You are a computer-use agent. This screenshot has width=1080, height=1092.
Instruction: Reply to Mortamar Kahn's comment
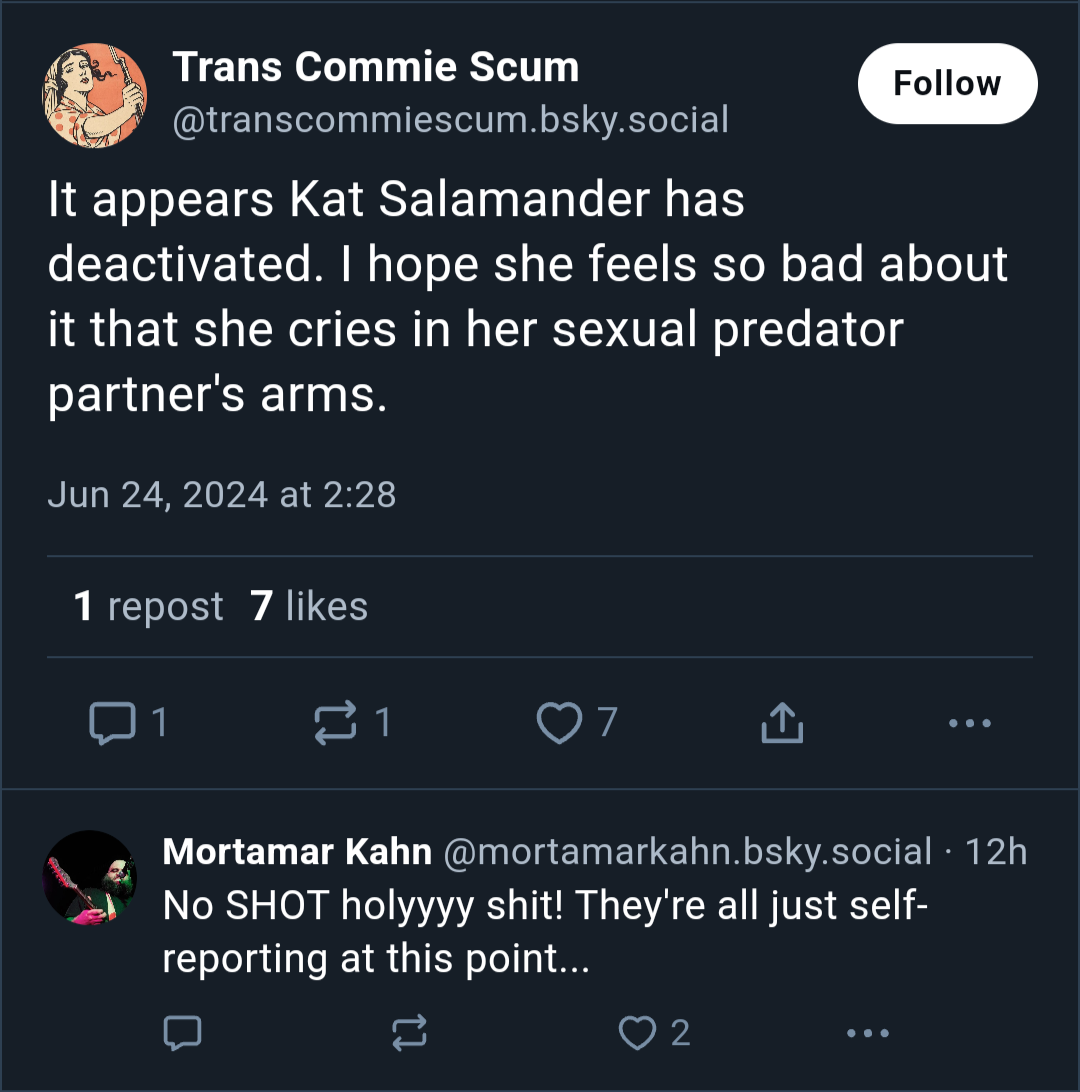point(182,1032)
